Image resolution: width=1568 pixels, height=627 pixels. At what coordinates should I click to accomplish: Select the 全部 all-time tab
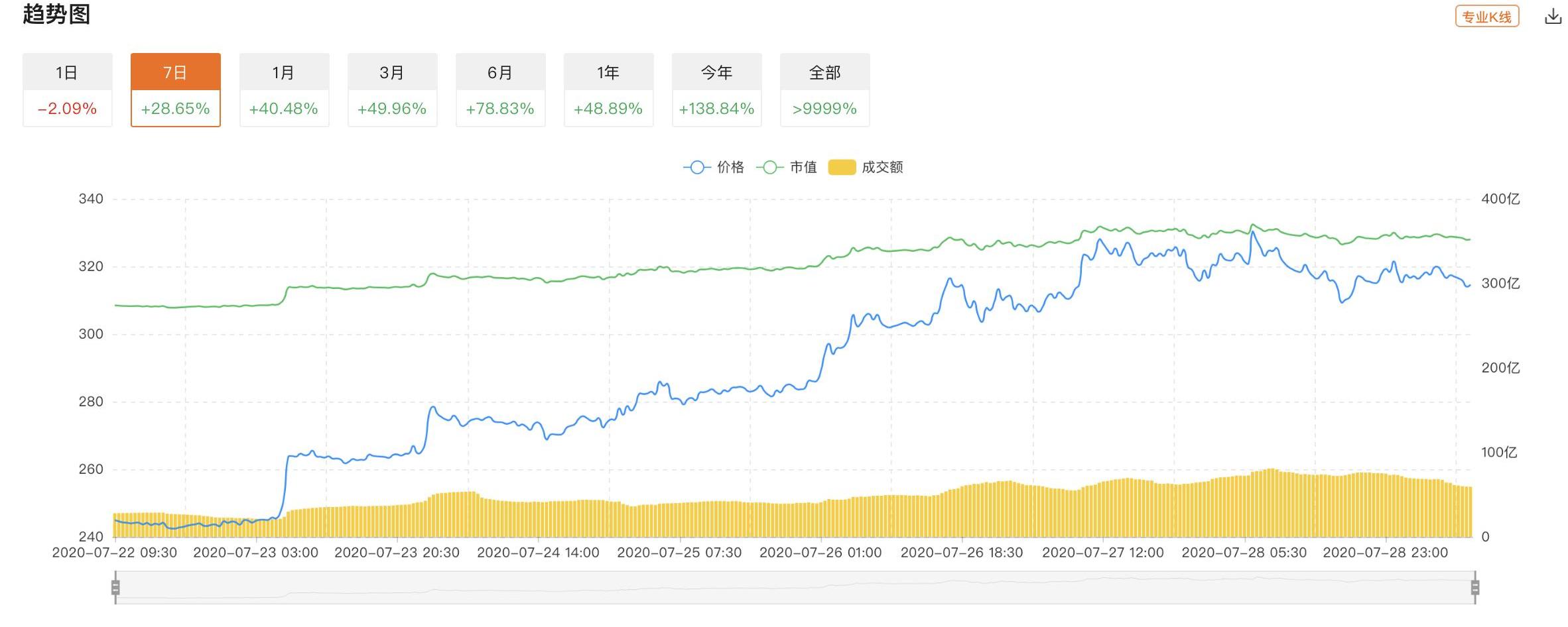click(x=824, y=89)
